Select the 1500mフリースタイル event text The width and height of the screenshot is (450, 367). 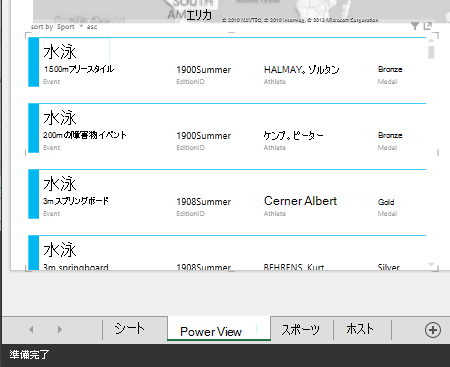(x=79, y=69)
